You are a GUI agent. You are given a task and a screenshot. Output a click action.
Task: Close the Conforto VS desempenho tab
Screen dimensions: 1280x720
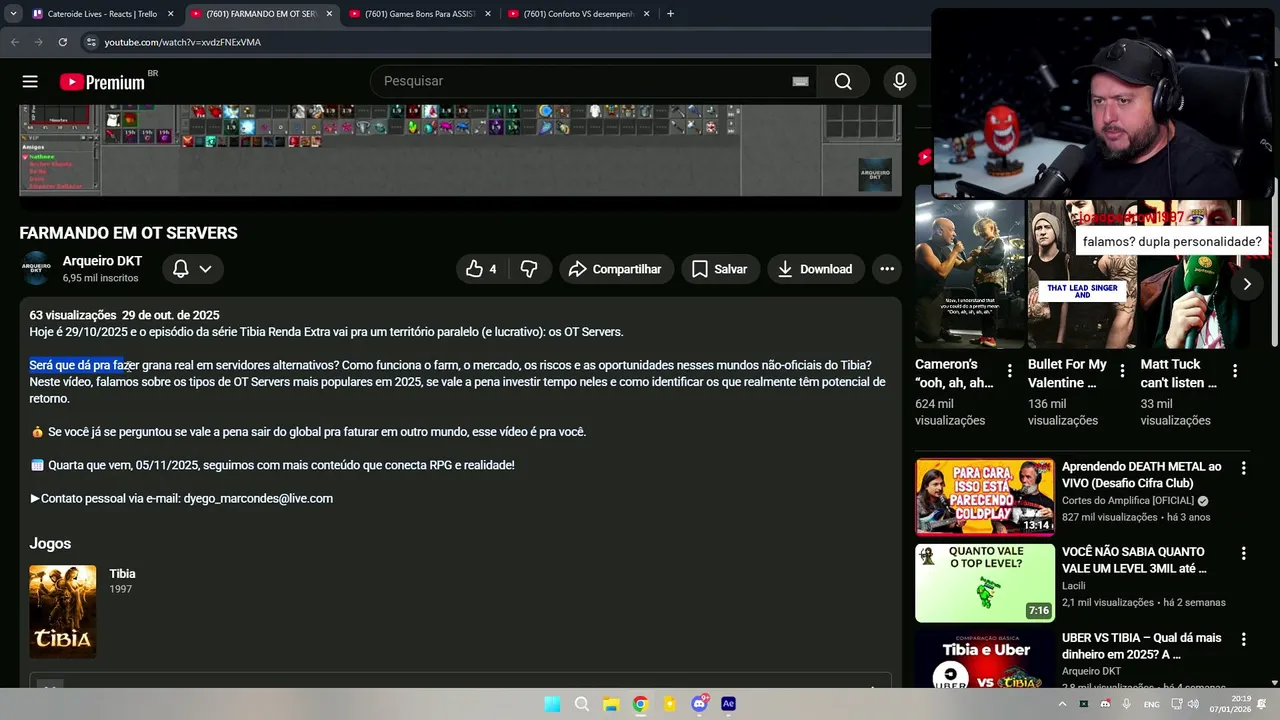(x=647, y=14)
